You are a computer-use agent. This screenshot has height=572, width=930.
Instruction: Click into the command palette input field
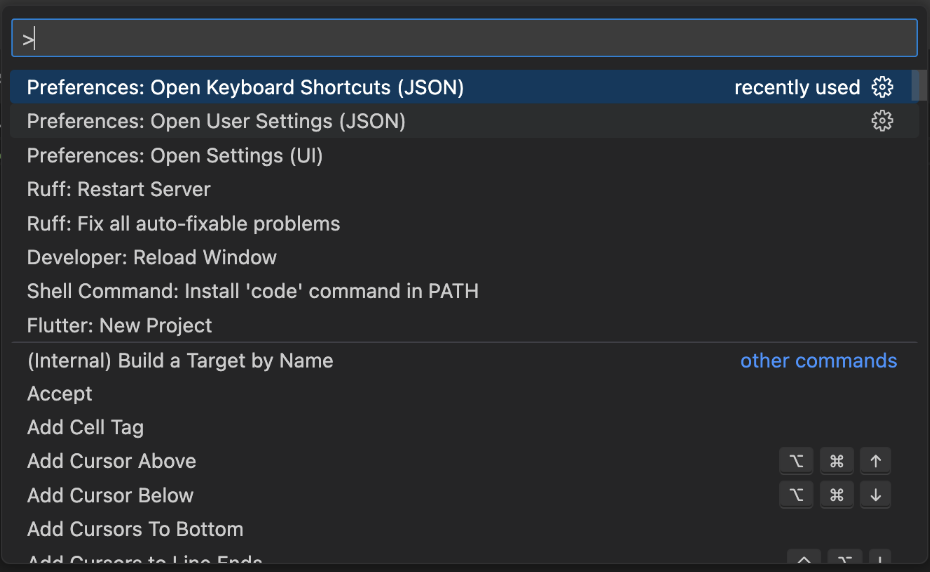[x=464, y=39]
